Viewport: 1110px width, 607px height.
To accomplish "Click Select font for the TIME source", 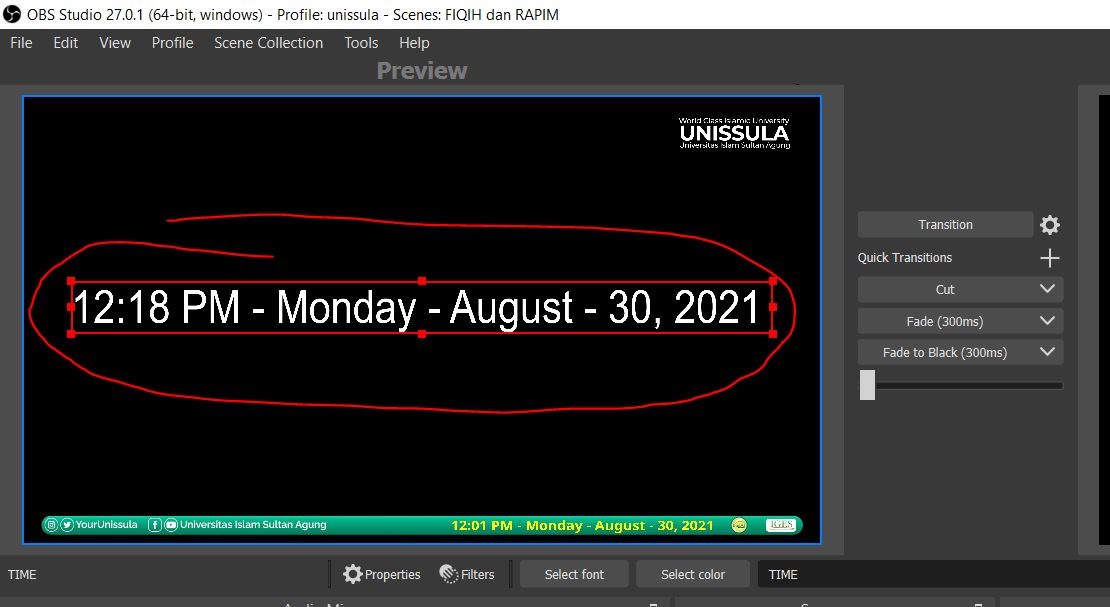I will (573, 574).
